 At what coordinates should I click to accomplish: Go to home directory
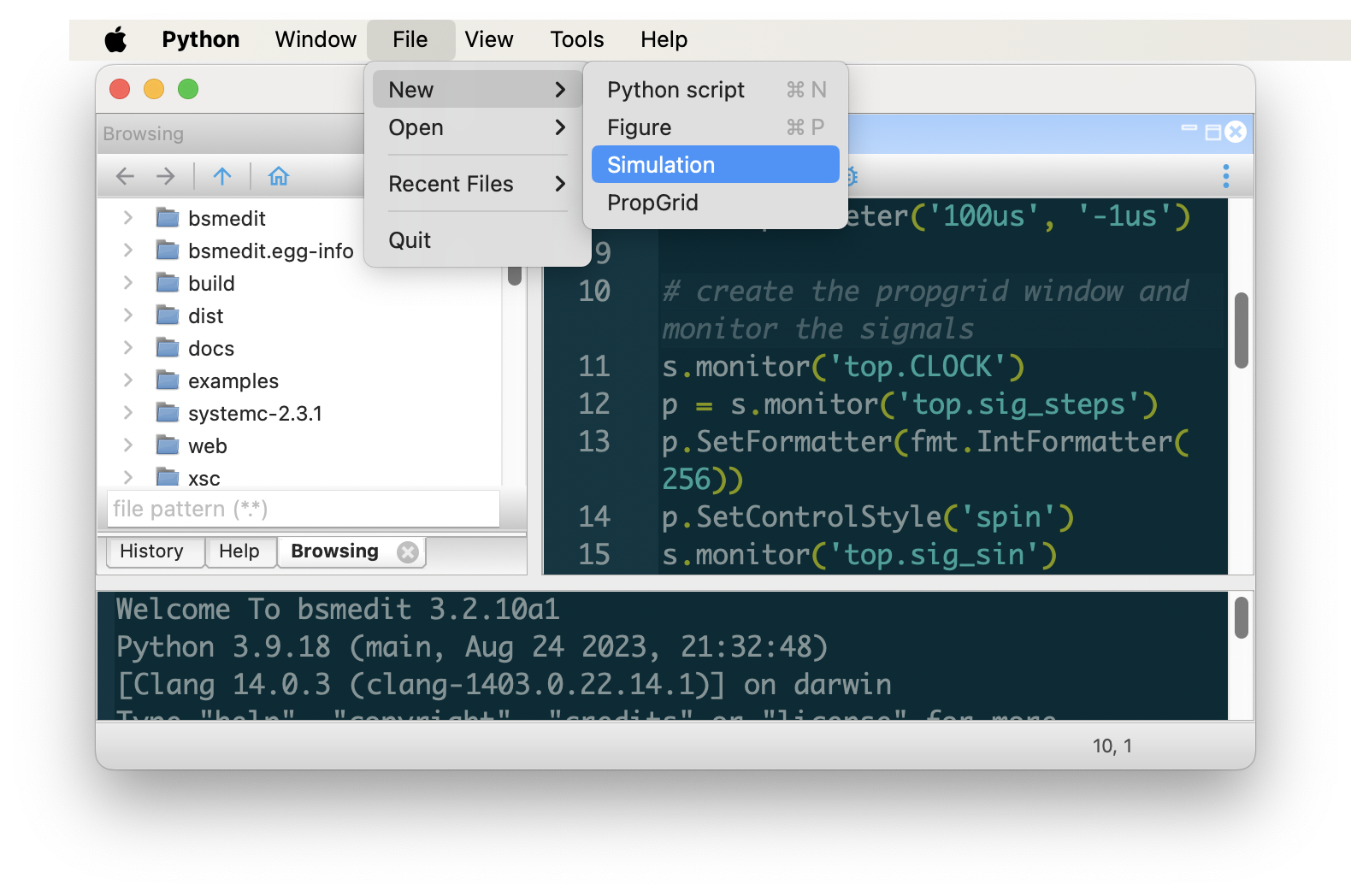click(x=279, y=176)
